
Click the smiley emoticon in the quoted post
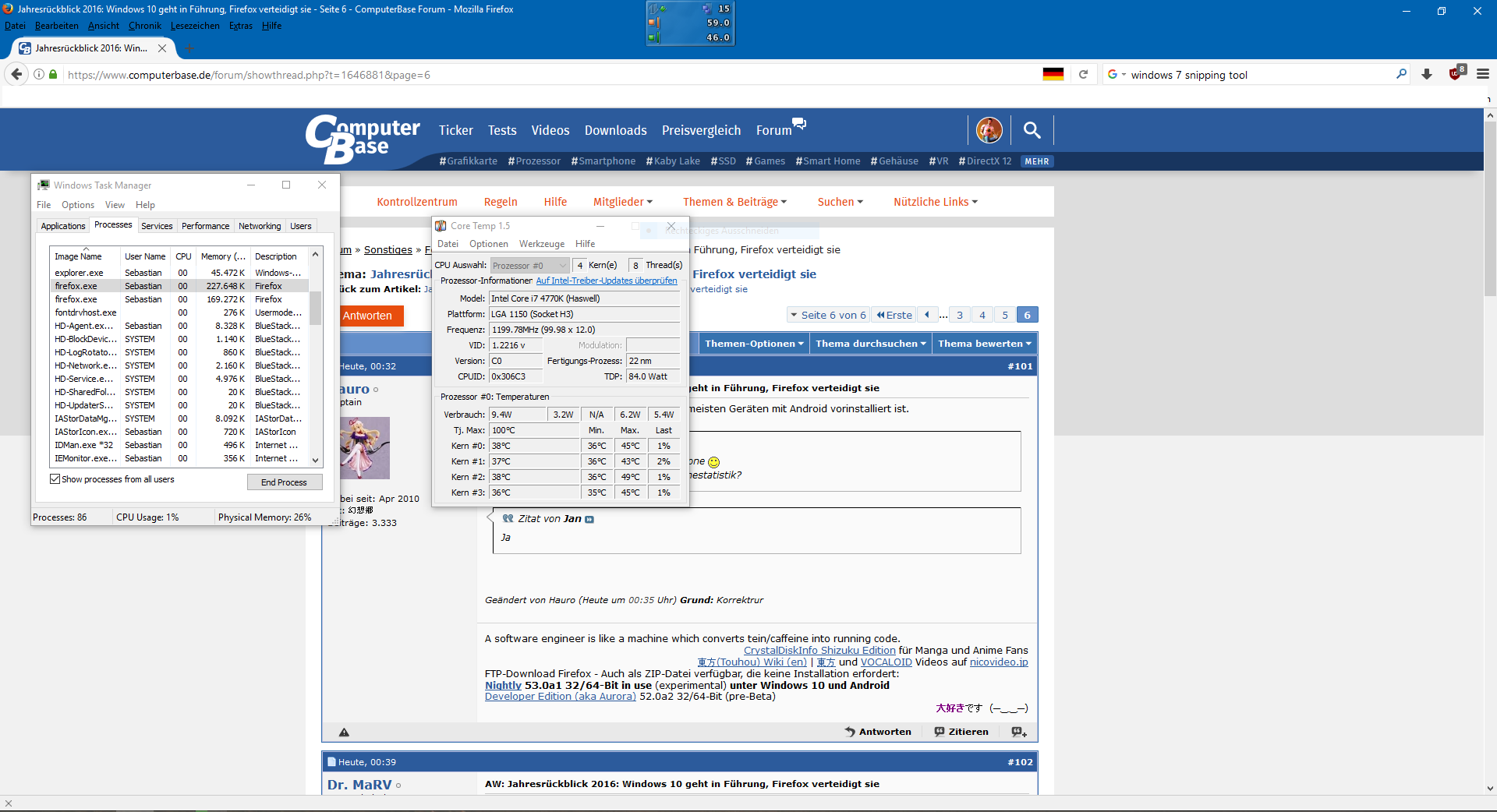713,462
